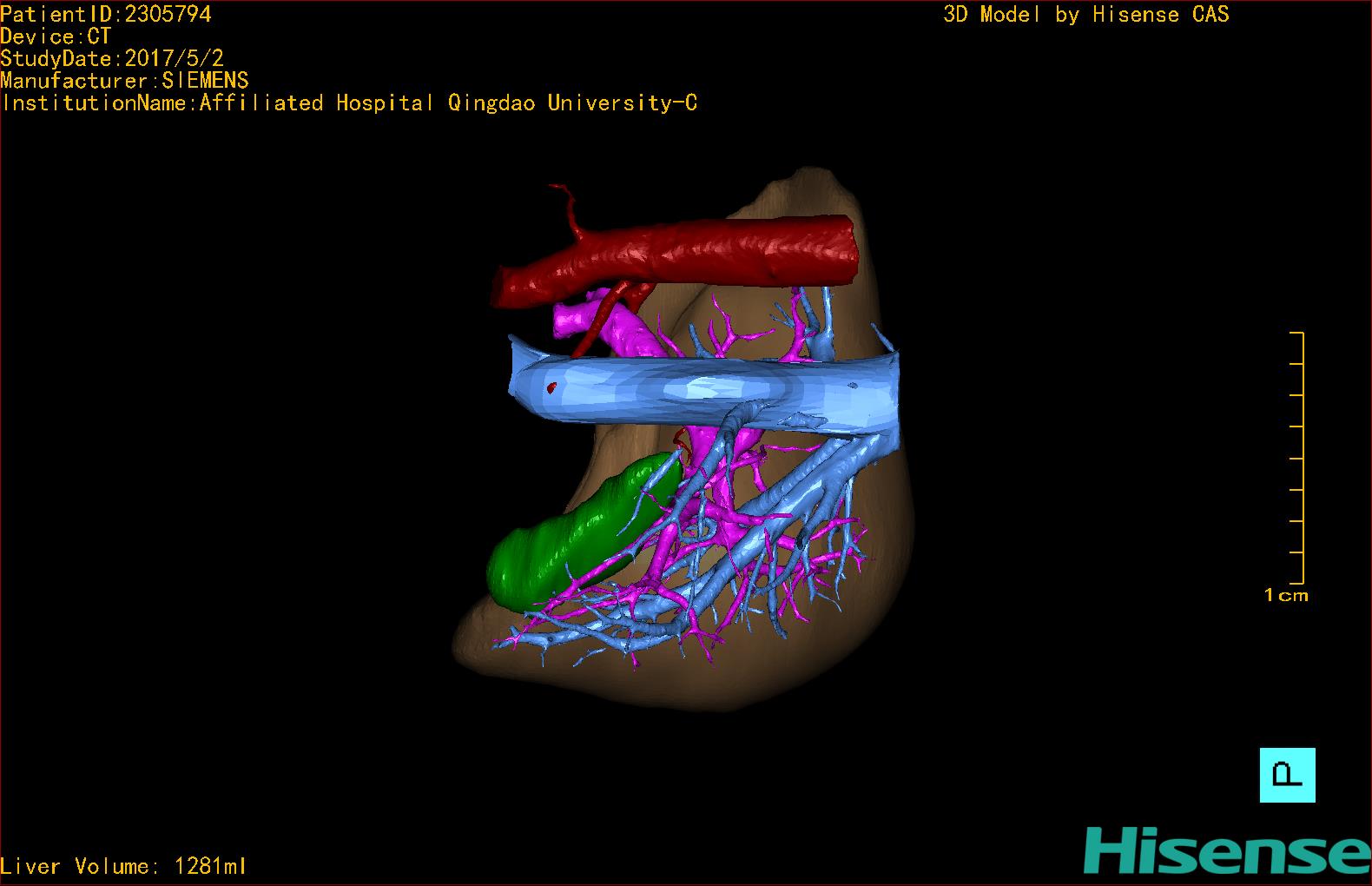Click the Device:CT label
Image resolution: width=1372 pixels, height=886 pixels.
[x=56, y=36]
